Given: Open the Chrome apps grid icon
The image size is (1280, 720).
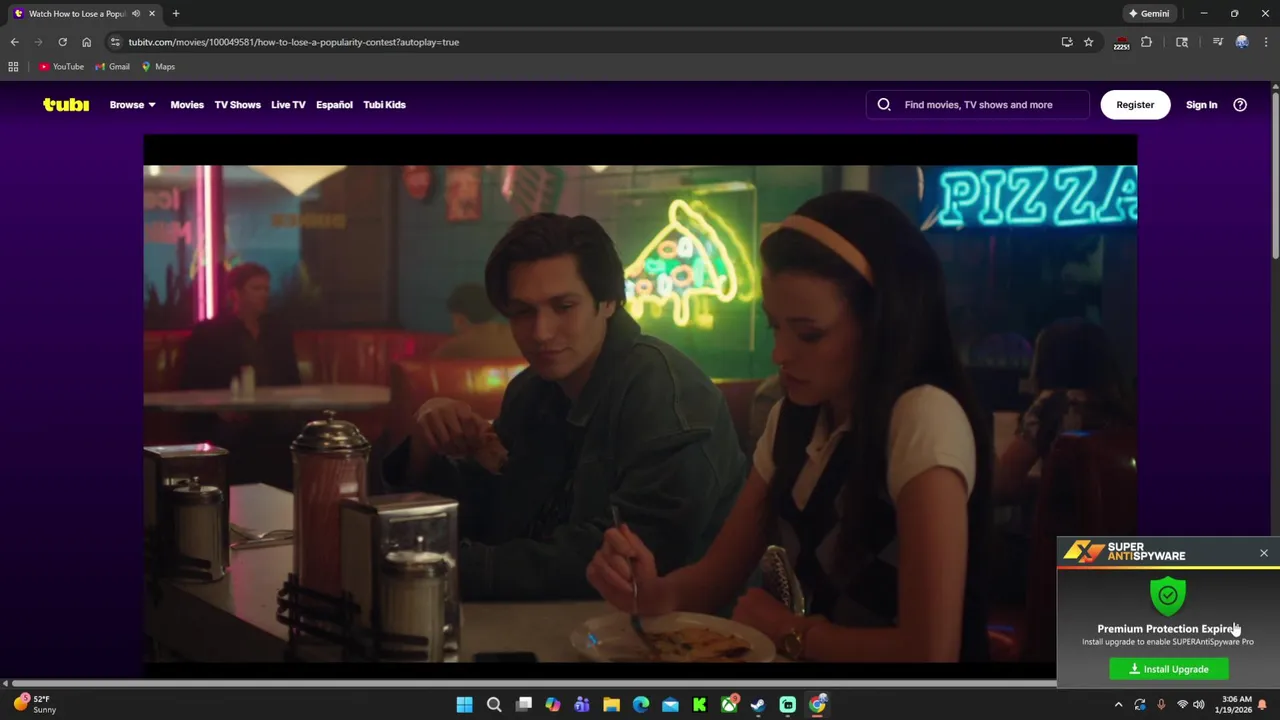Looking at the screenshot, I should [13, 67].
